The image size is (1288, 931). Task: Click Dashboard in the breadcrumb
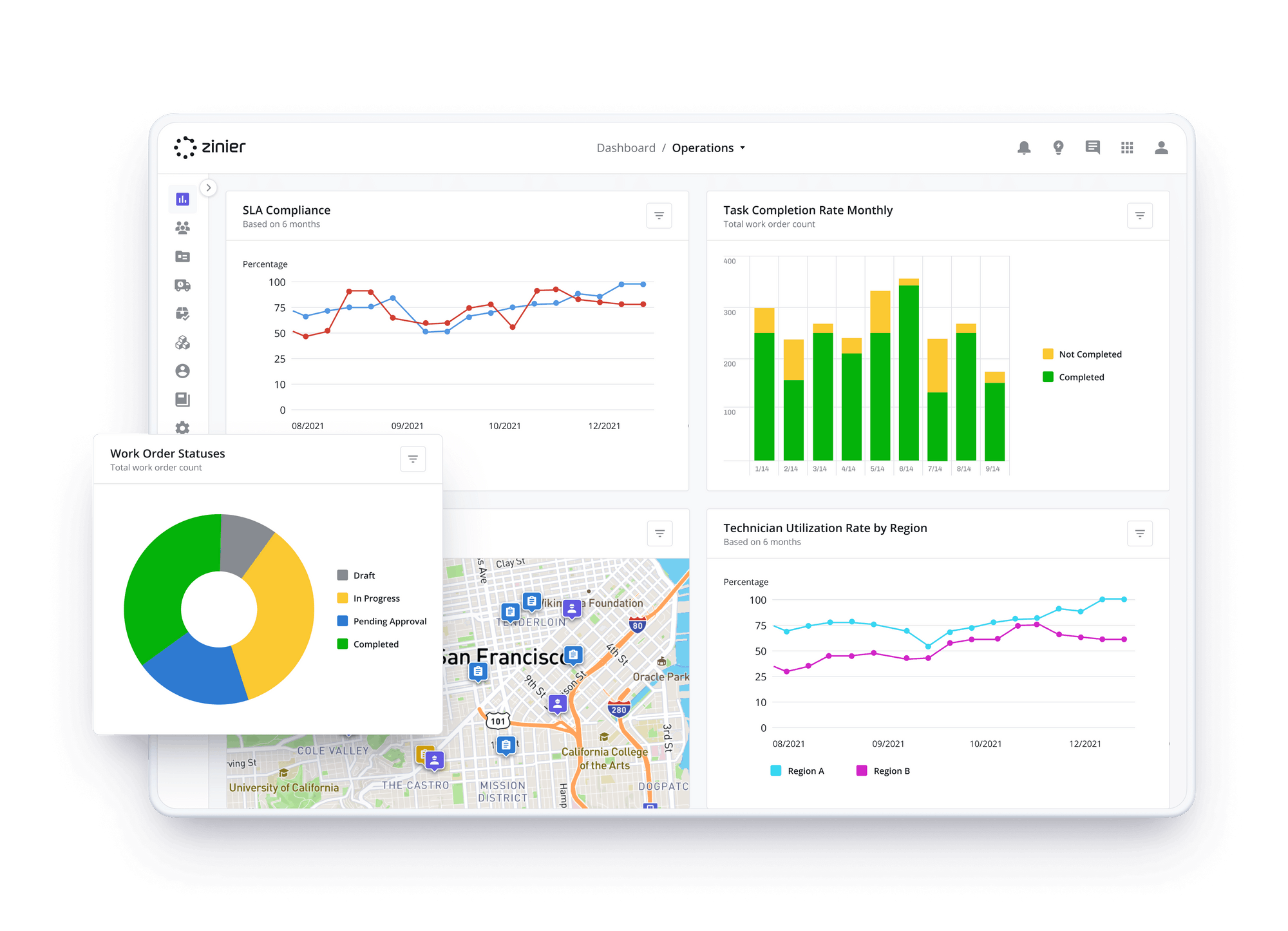click(626, 148)
